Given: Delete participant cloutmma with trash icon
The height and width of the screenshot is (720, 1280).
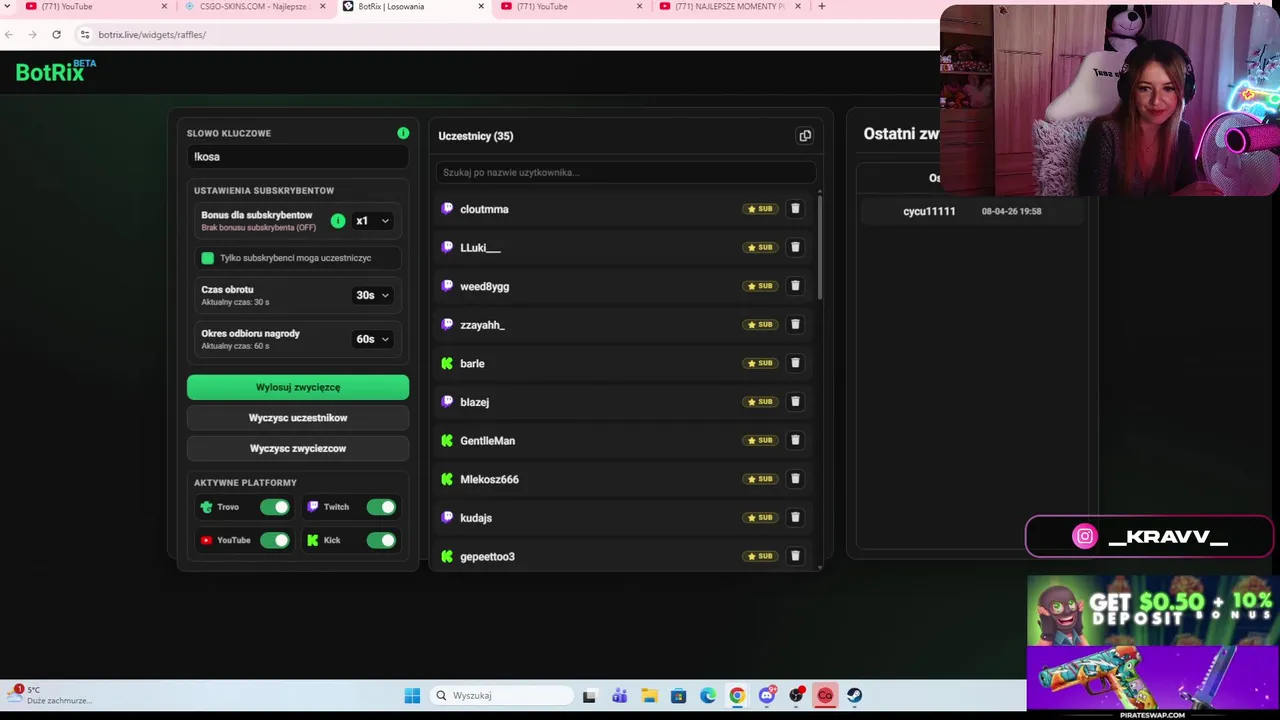Looking at the screenshot, I should click(x=795, y=209).
